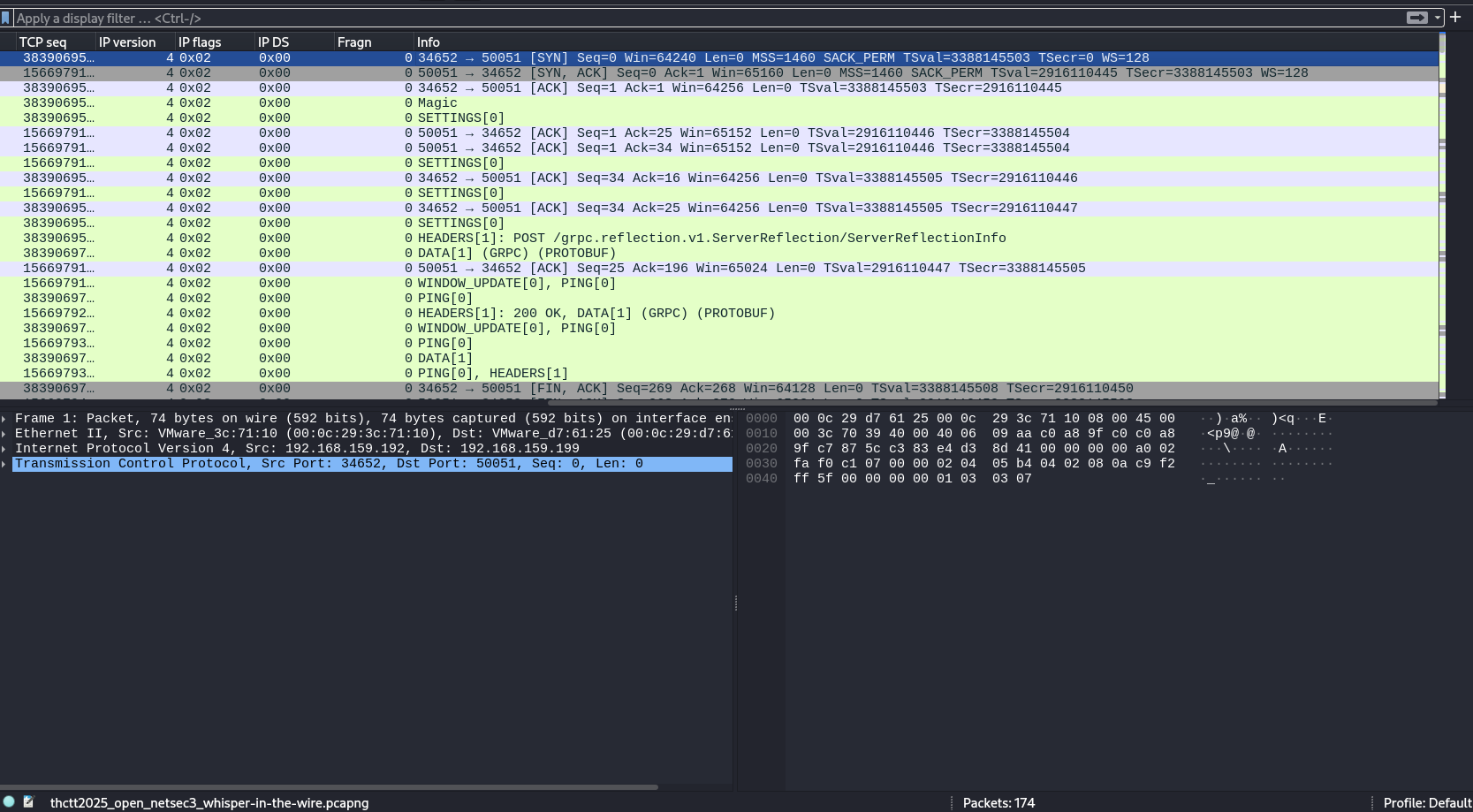1473x812 pixels.
Task: Sort the packet list by TCP seq column
Action: point(55,42)
